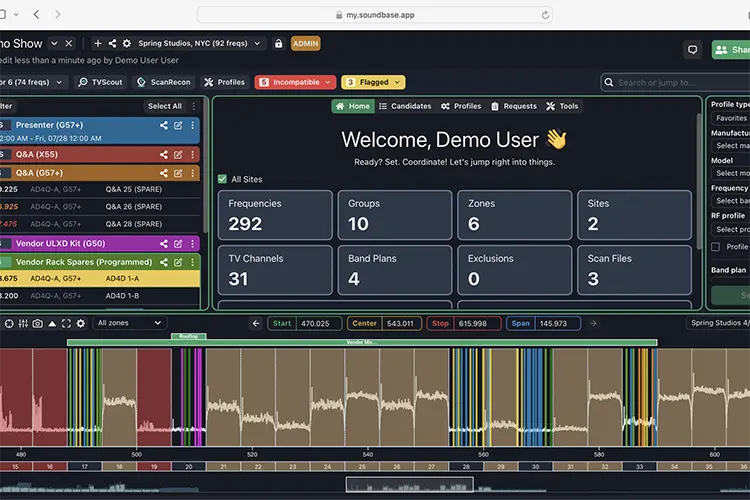Viewport: 750px width, 500px height.
Task: Click share icon on Presenter (G57+) group
Action: coord(164,125)
